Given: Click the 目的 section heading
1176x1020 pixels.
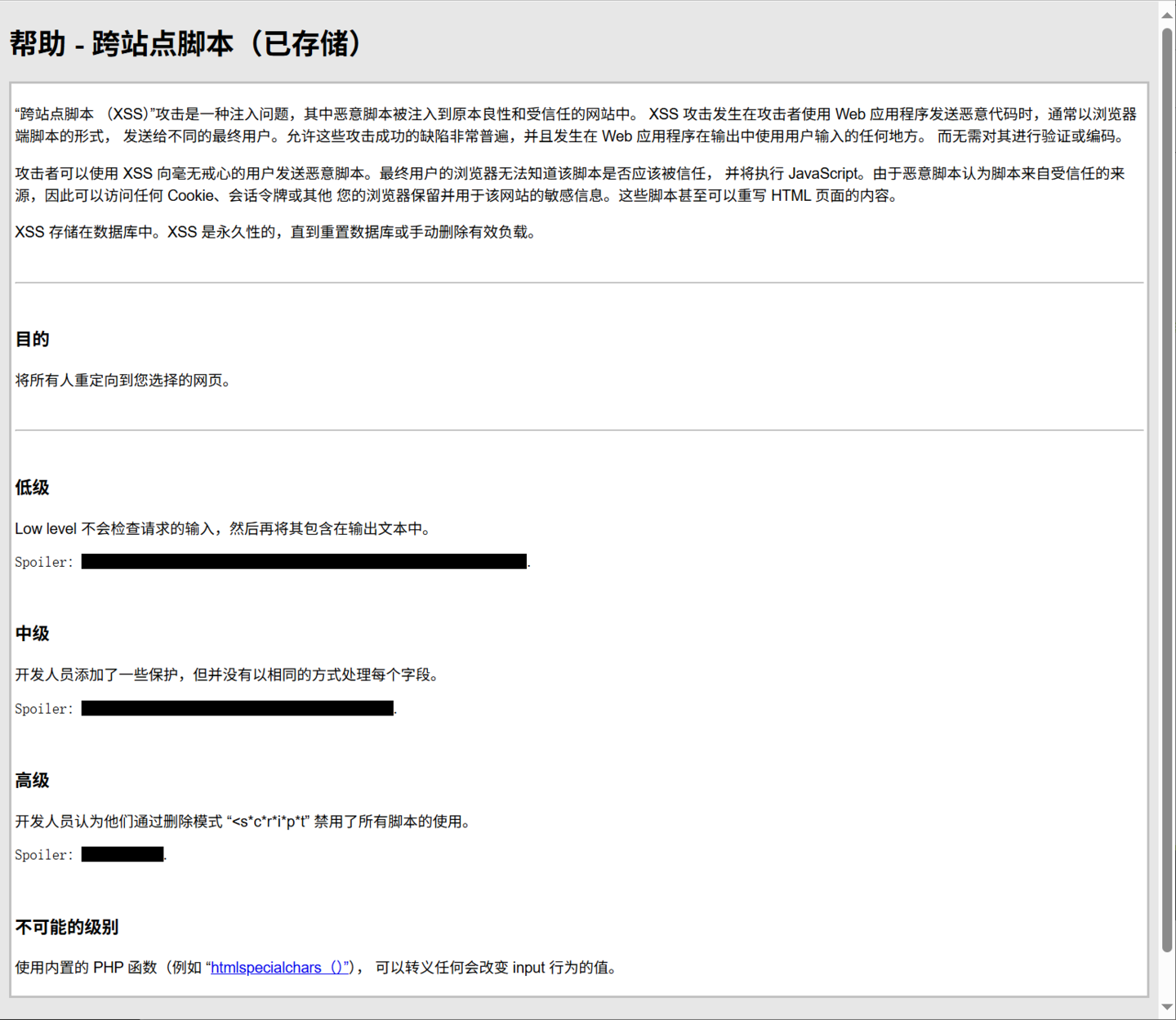Looking at the screenshot, I should point(33,340).
